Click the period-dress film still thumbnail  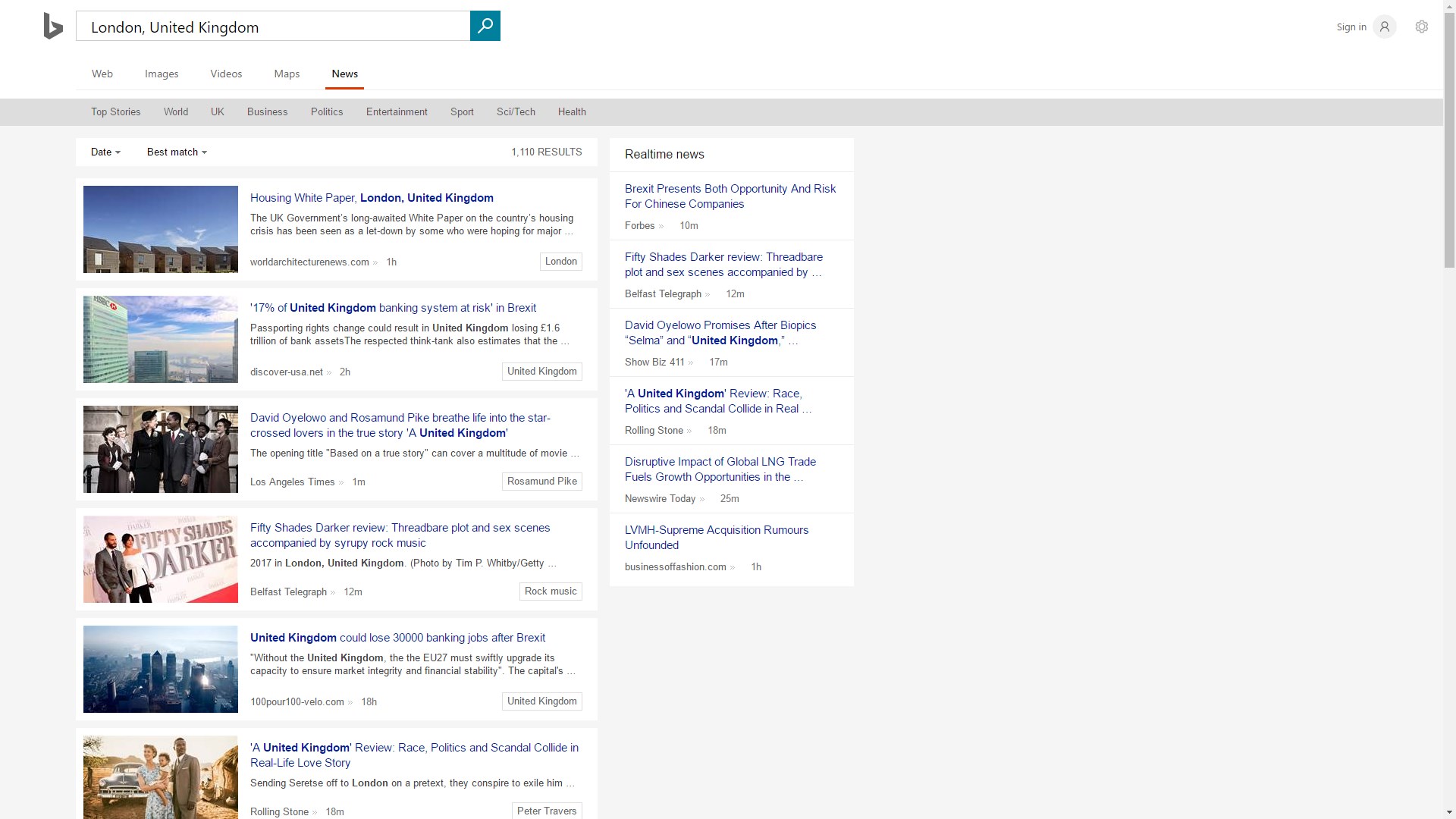tap(161, 449)
